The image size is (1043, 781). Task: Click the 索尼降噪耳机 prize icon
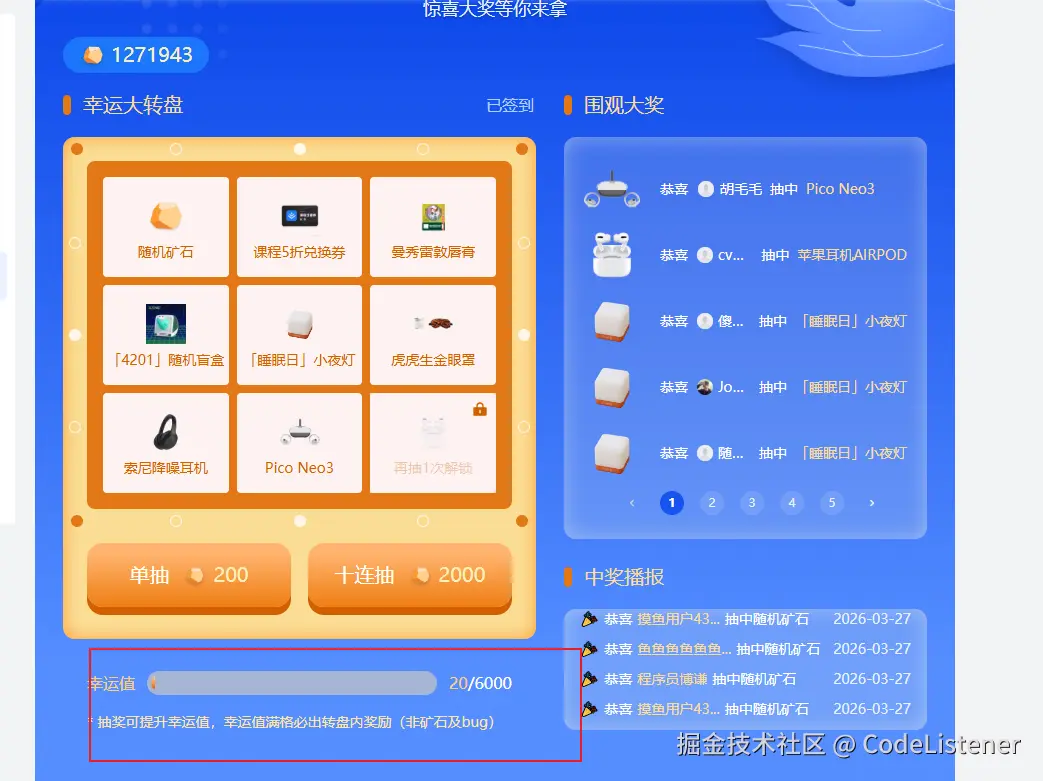(x=165, y=443)
